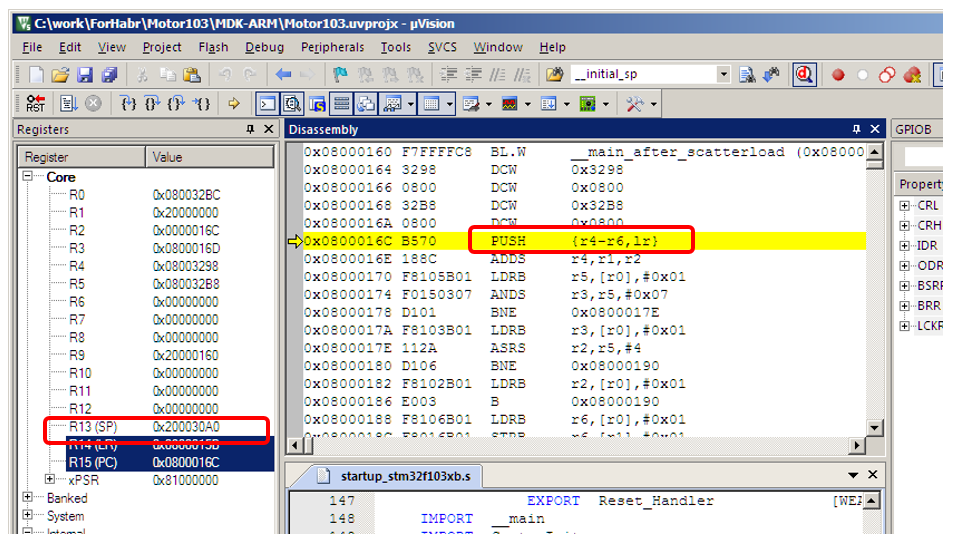Click the Step Over icon
The image size is (957, 544).
pos(152,104)
